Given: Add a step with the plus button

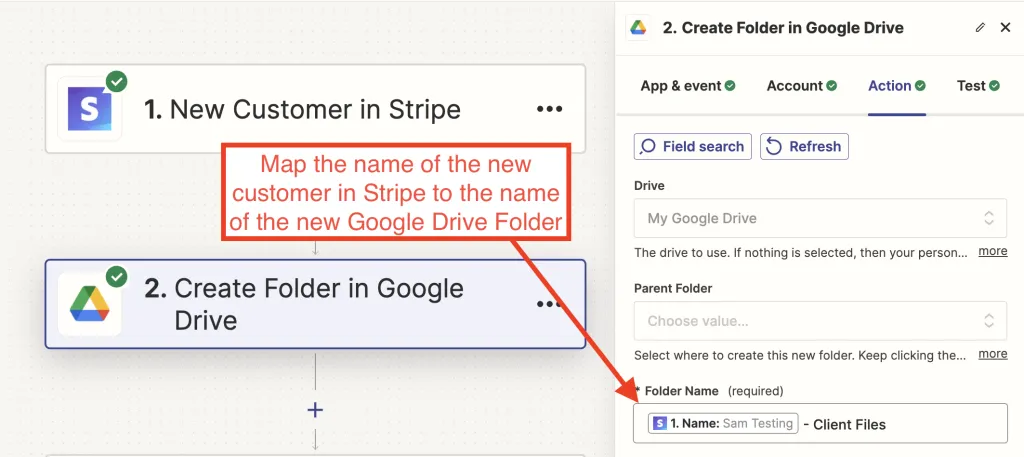Looking at the screenshot, I should [315, 410].
